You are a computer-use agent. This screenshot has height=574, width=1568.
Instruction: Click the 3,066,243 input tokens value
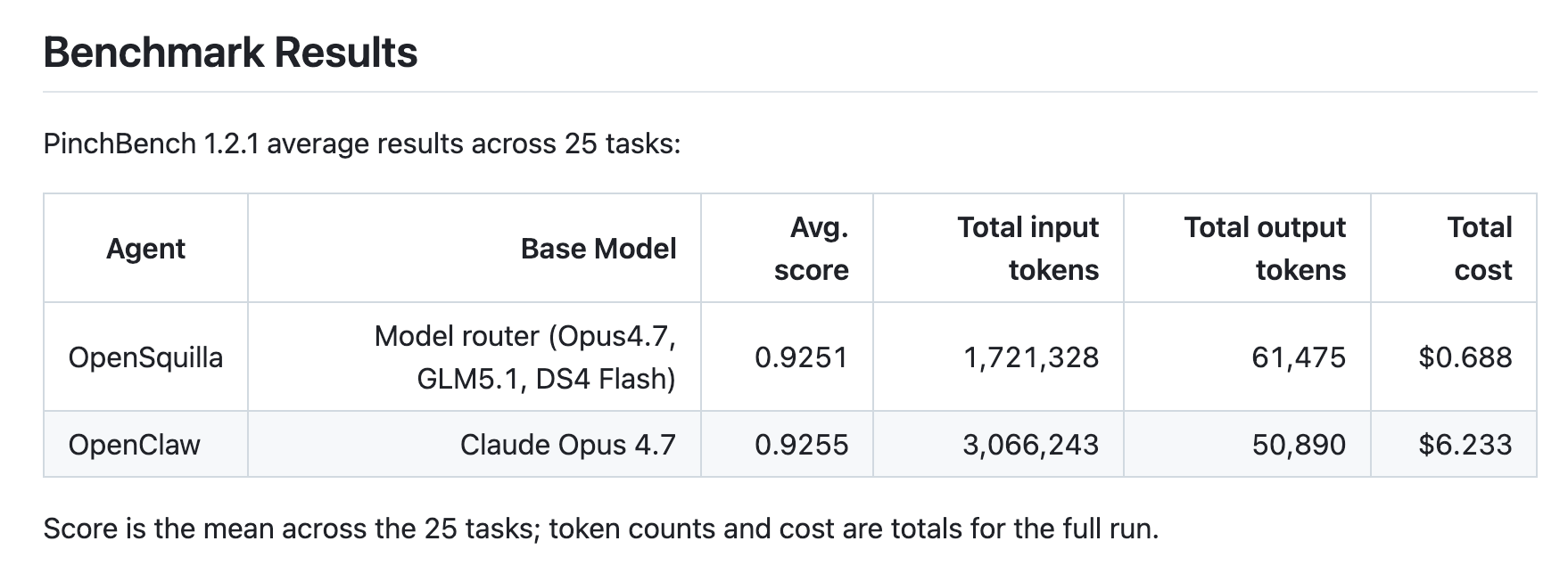pyautogui.click(x=1031, y=445)
